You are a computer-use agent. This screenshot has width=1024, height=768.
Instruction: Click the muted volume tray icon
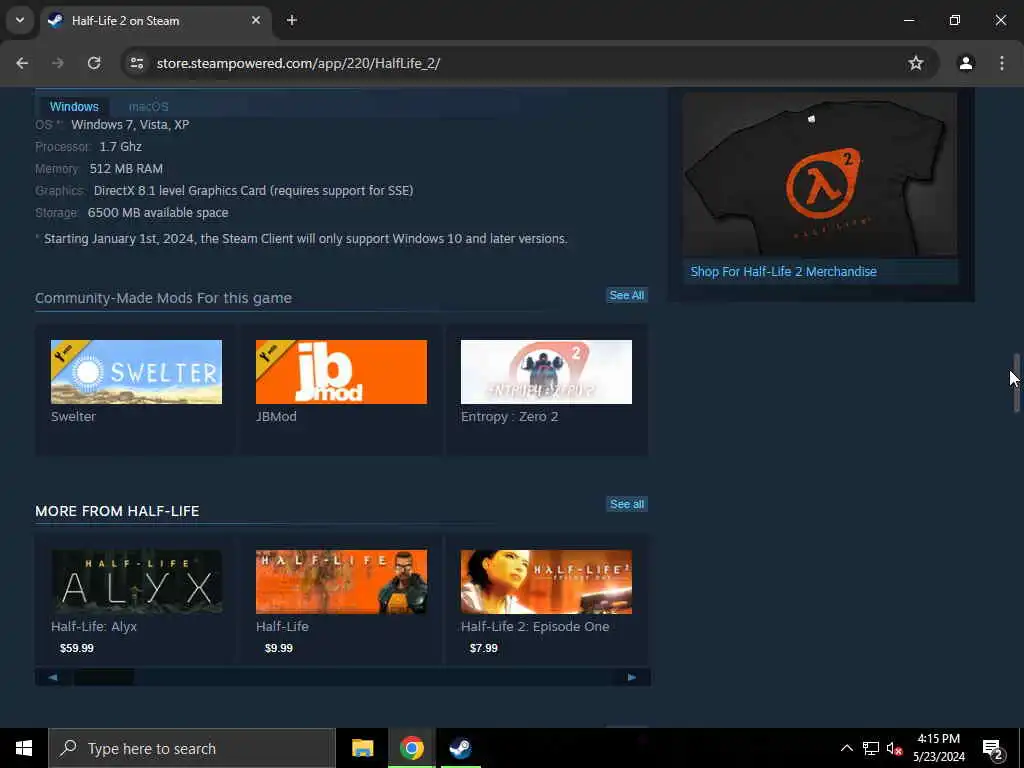click(x=894, y=748)
